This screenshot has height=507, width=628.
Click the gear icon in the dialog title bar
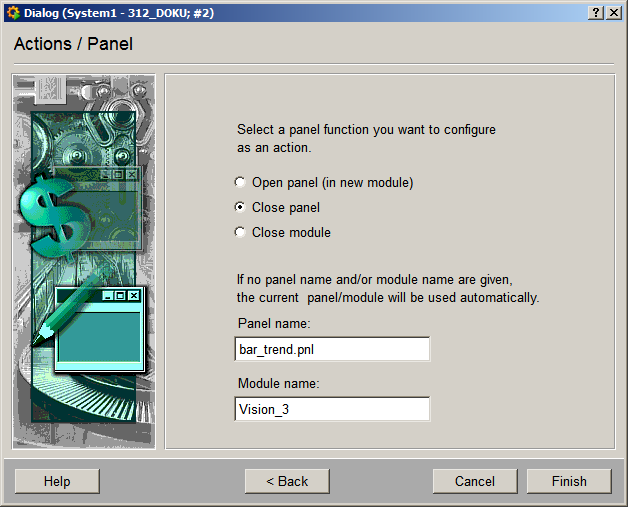pos(12,12)
